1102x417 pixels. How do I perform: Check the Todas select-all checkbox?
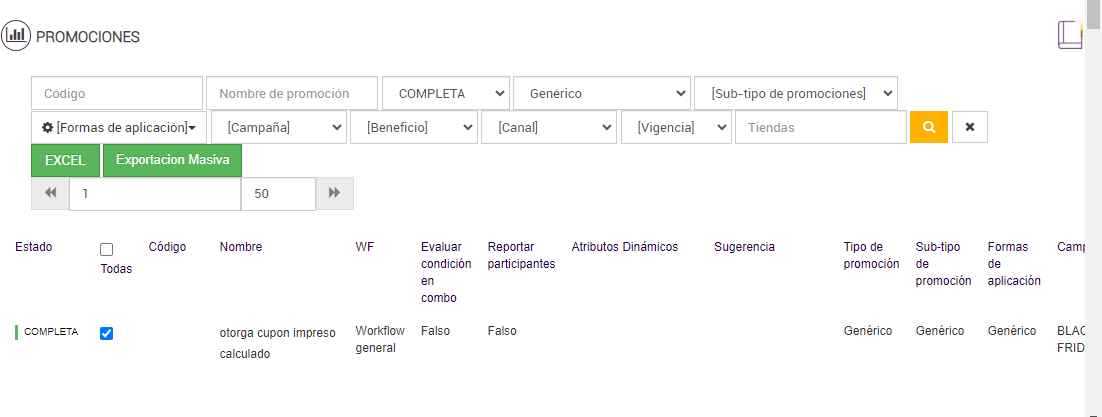pos(107,249)
